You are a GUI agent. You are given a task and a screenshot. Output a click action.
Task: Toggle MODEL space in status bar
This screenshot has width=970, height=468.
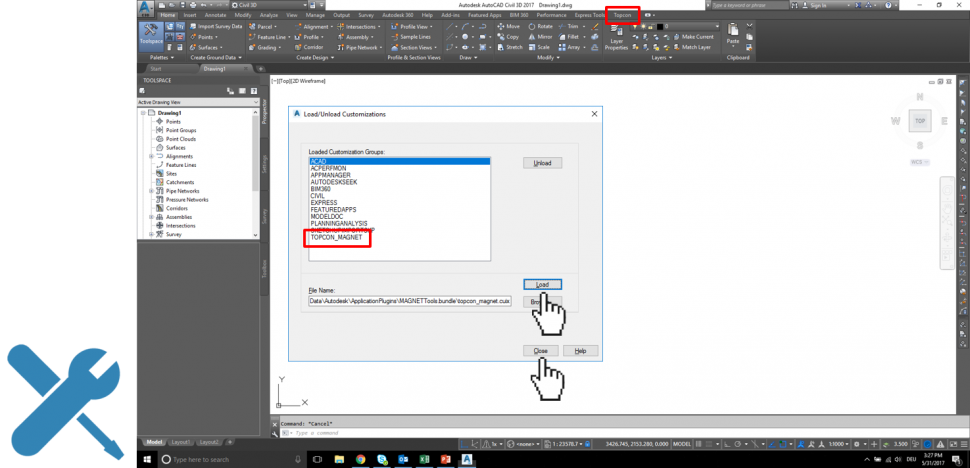(x=682, y=444)
